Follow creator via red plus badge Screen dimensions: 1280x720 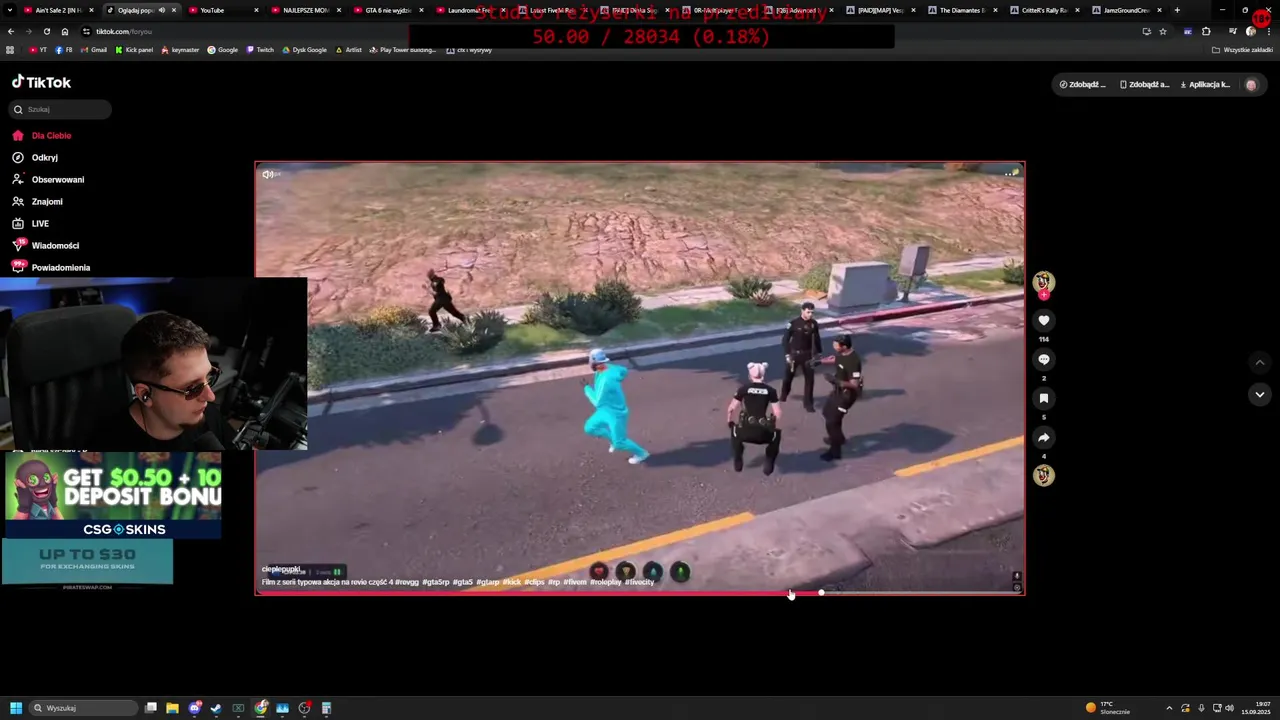[x=1043, y=295]
